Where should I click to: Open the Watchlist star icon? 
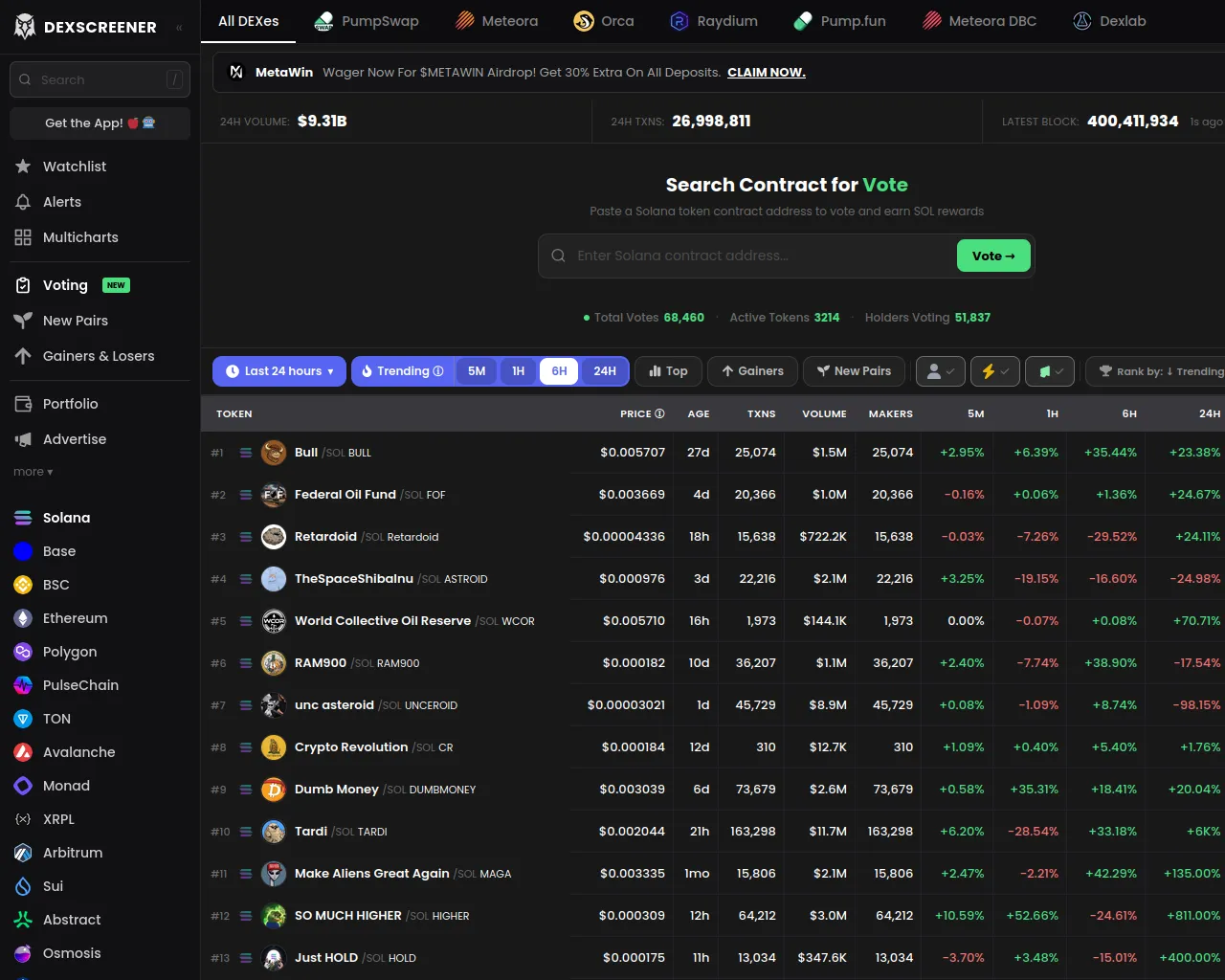[x=23, y=167]
